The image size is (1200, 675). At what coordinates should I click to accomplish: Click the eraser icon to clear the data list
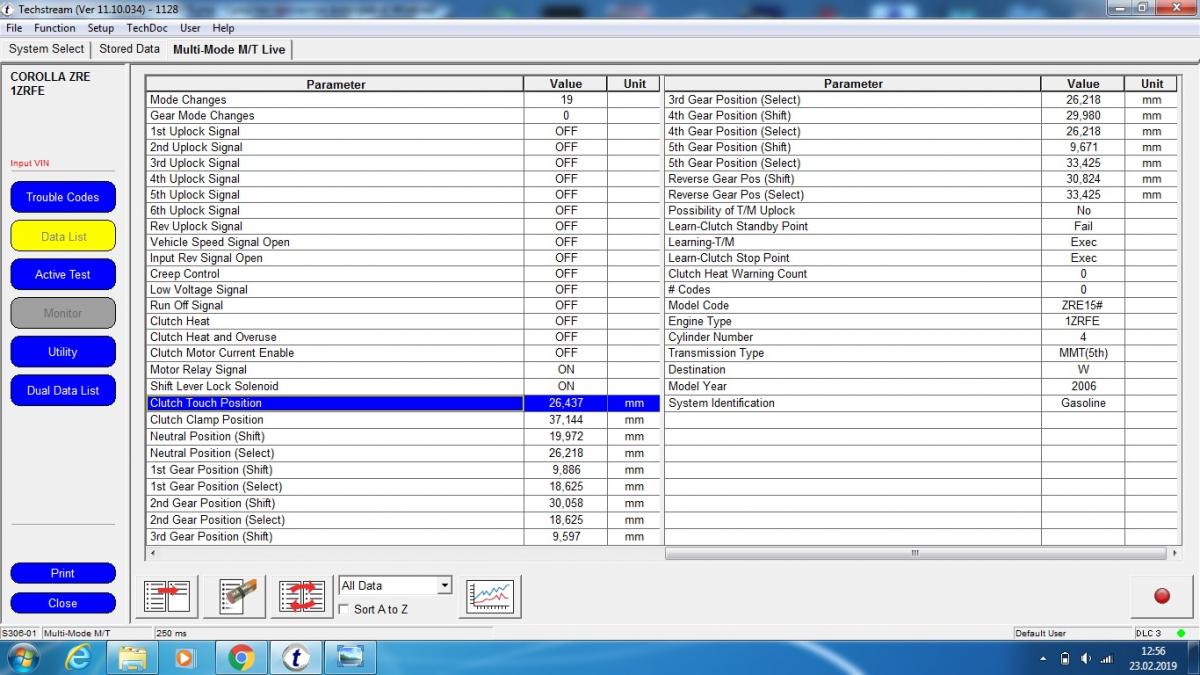pyautogui.click(x=234, y=597)
